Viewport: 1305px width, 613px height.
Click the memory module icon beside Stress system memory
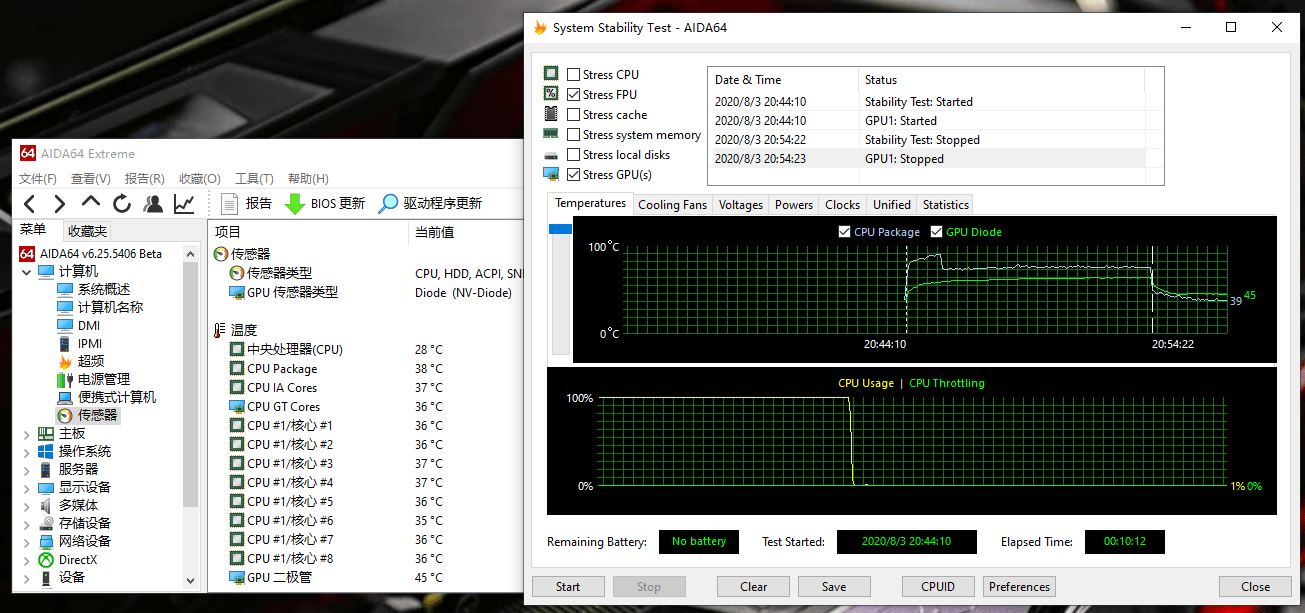point(551,133)
